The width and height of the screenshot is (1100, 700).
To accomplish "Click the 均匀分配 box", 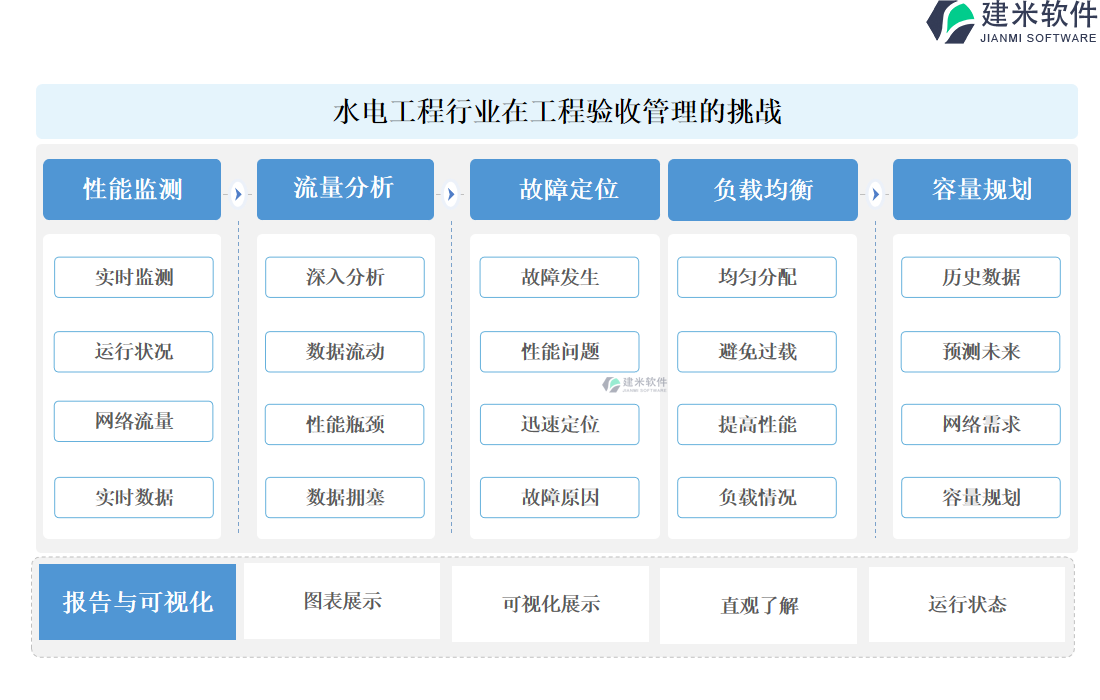I will [x=757, y=277].
